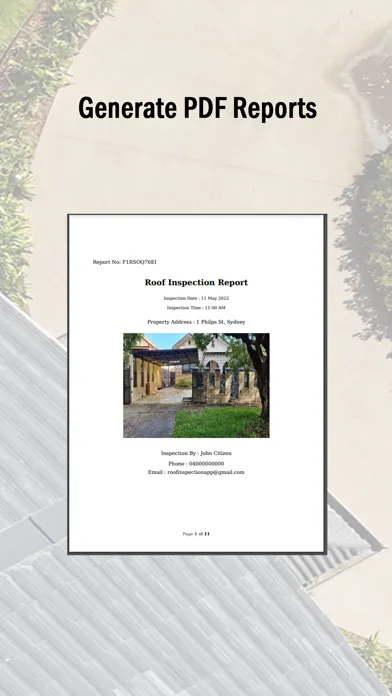Click 'Inspection Time : 11:00 AM' line

coord(196,308)
